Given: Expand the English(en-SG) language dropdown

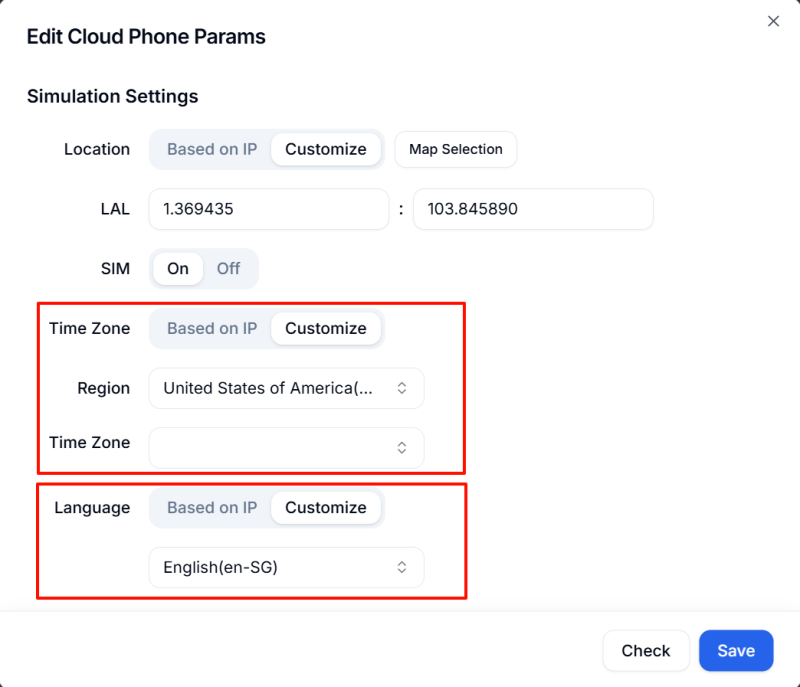Looking at the screenshot, I should (270, 567).
